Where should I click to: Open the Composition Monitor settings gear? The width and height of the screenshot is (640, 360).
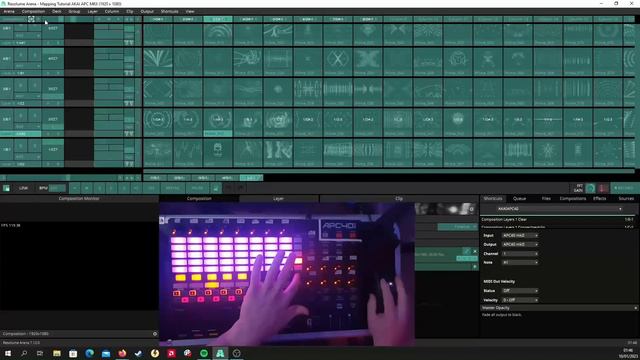pyautogui.click(x=155, y=334)
